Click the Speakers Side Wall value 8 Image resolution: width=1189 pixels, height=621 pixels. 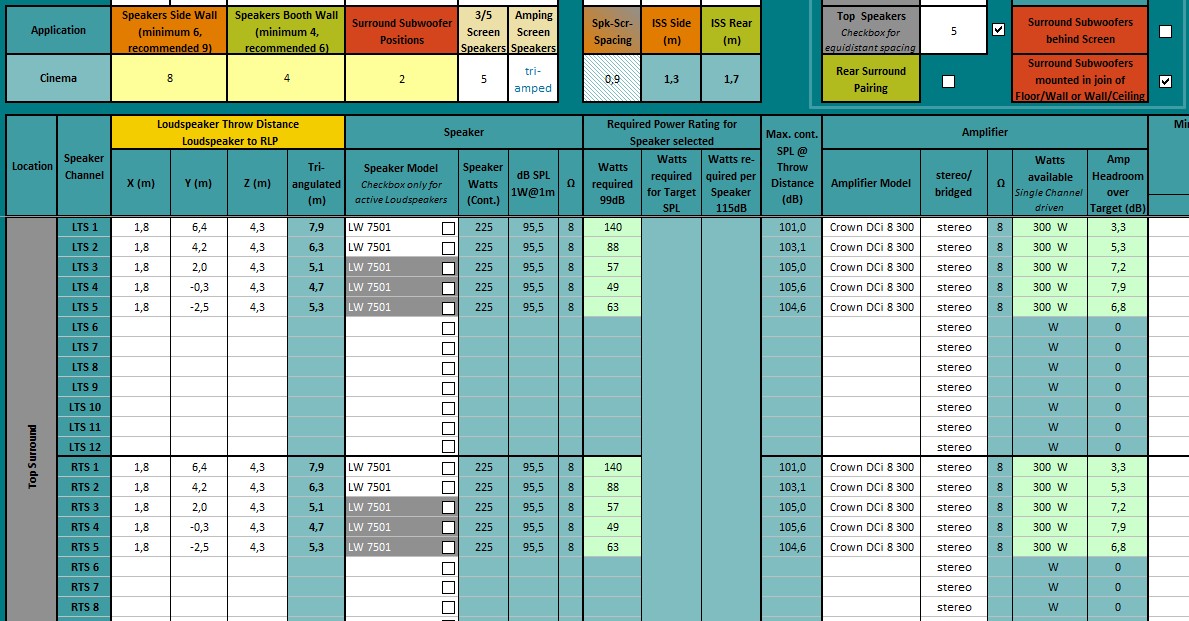[x=169, y=79]
